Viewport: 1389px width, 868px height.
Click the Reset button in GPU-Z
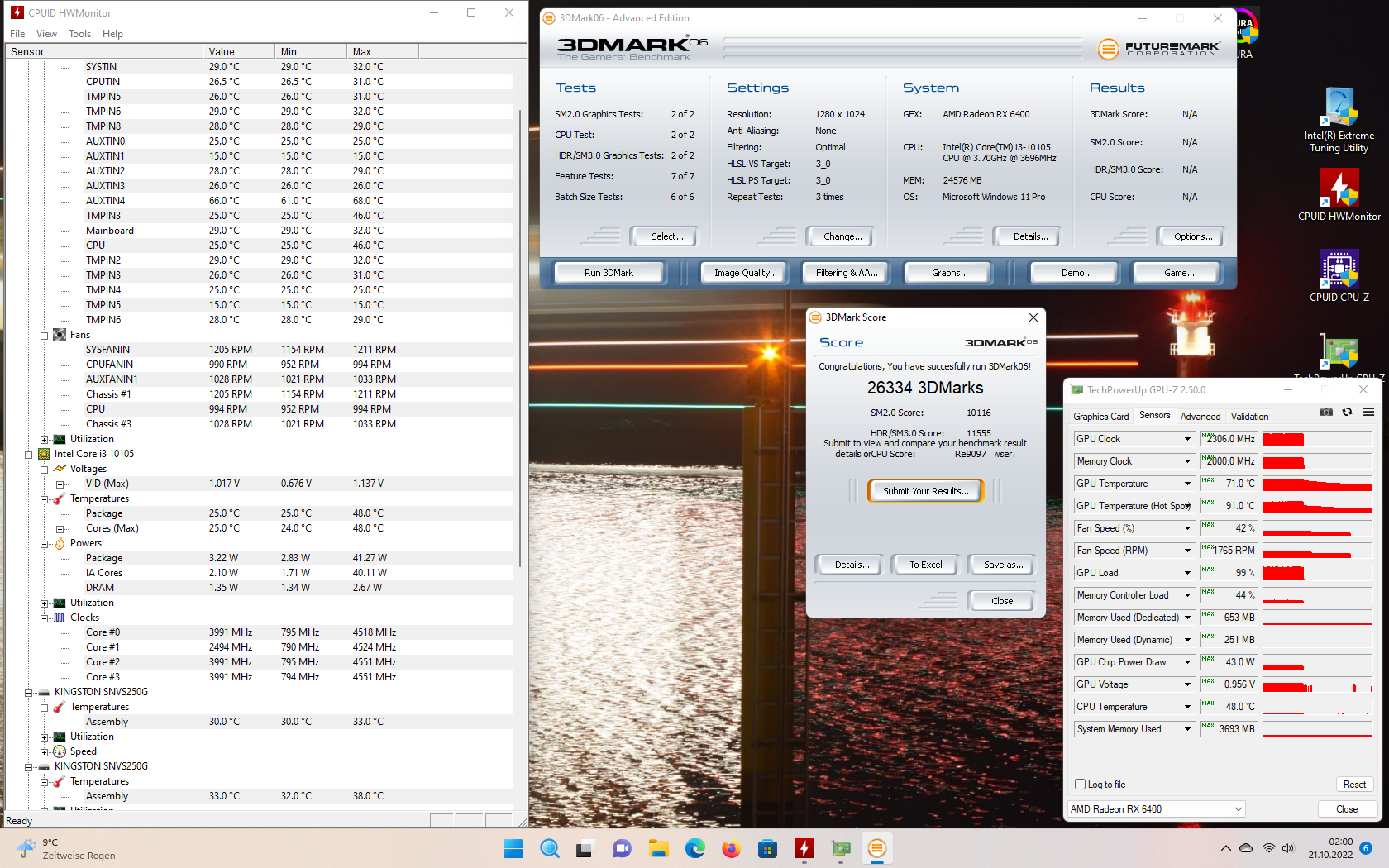coord(1354,785)
